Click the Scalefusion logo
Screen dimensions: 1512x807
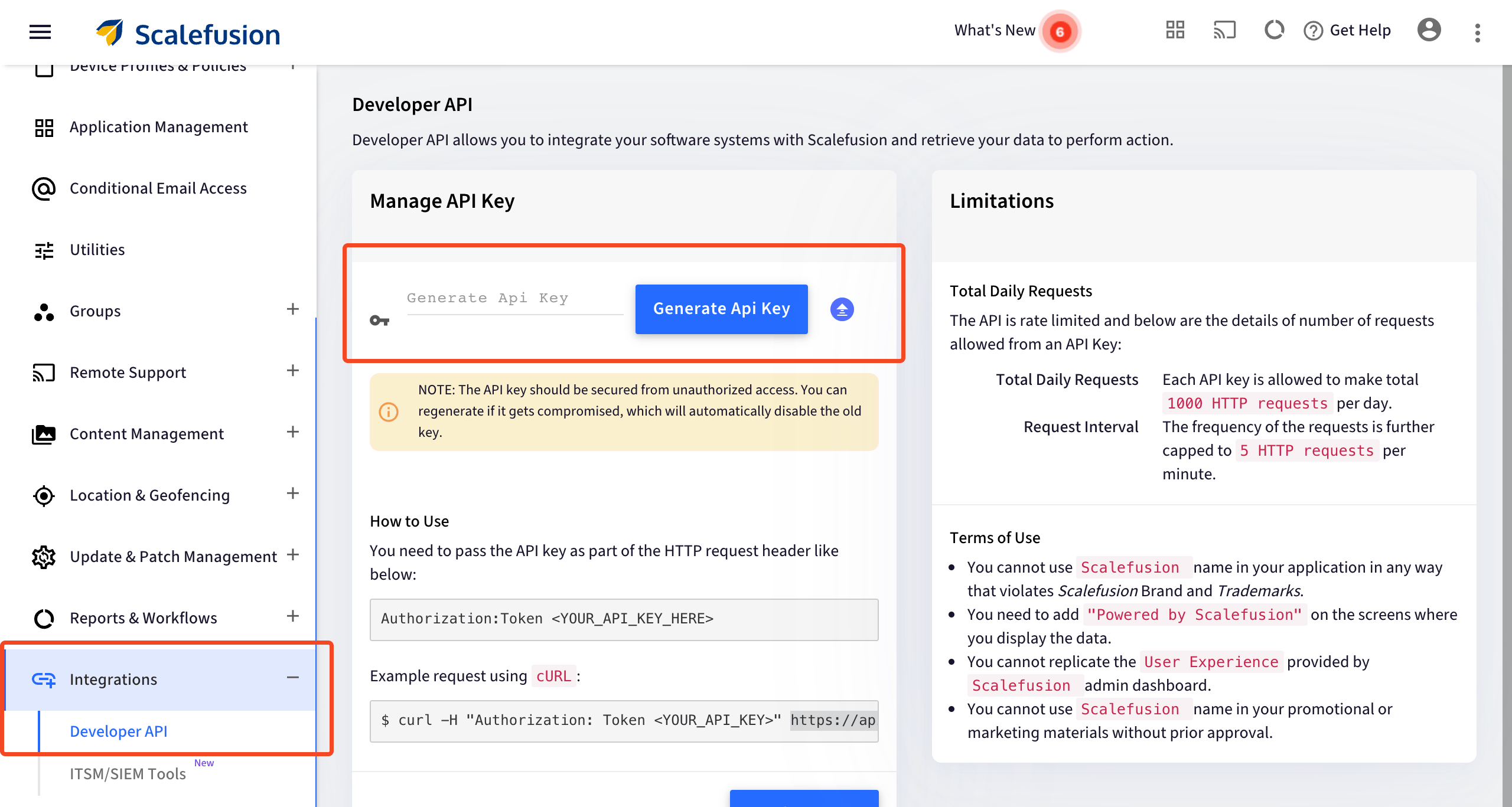tap(188, 33)
